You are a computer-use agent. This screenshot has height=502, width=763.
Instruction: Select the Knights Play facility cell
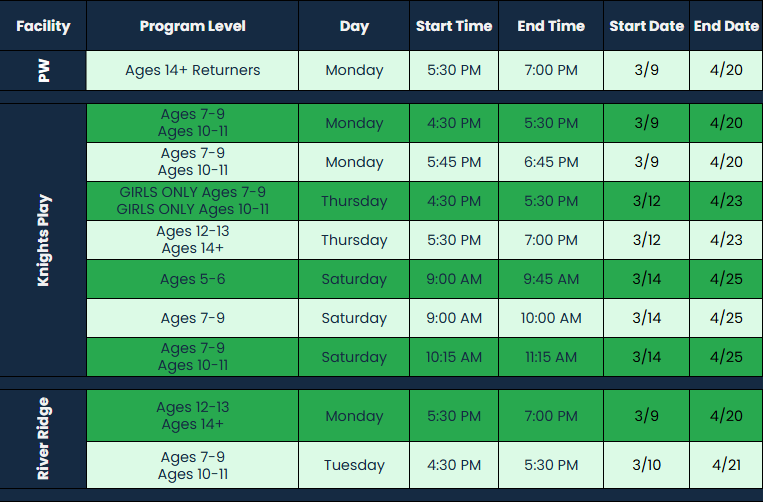(42, 241)
